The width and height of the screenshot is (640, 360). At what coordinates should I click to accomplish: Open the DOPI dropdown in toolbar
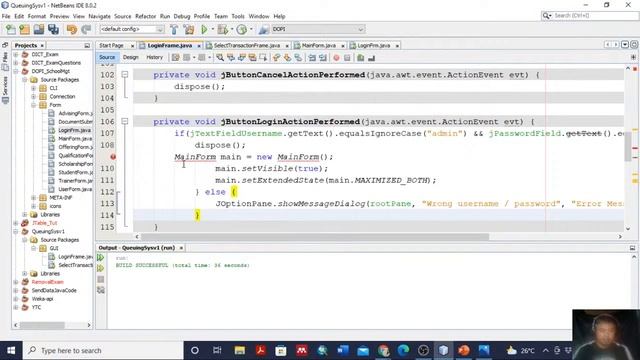(x=318, y=29)
